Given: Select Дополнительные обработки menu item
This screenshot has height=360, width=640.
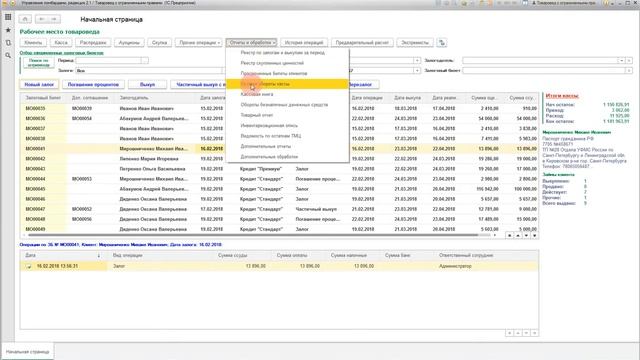Looking at the screenshot, I should pyautogui.click(x=287, y=157).
